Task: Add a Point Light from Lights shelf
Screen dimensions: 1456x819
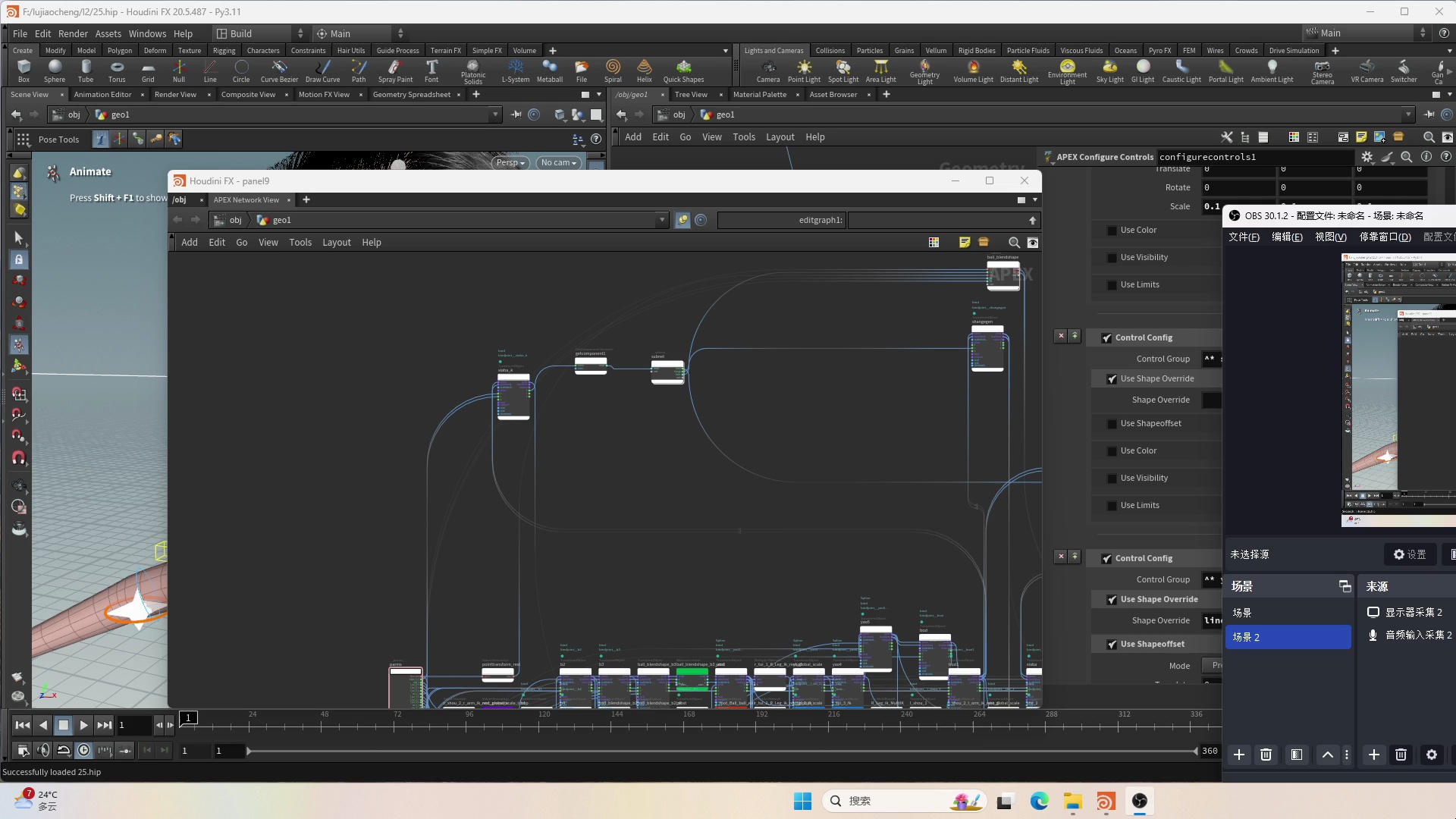Action: (x=803, y=71)
